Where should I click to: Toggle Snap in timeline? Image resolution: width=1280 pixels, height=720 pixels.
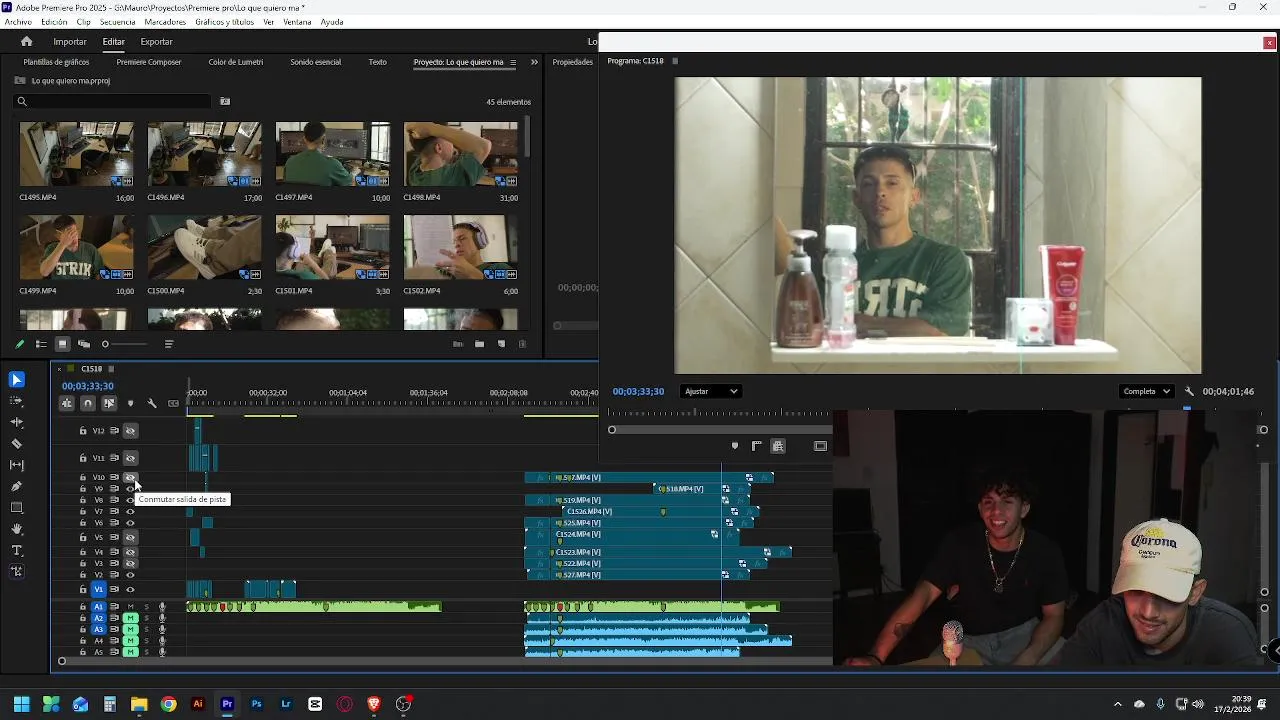tap(88, 404)
